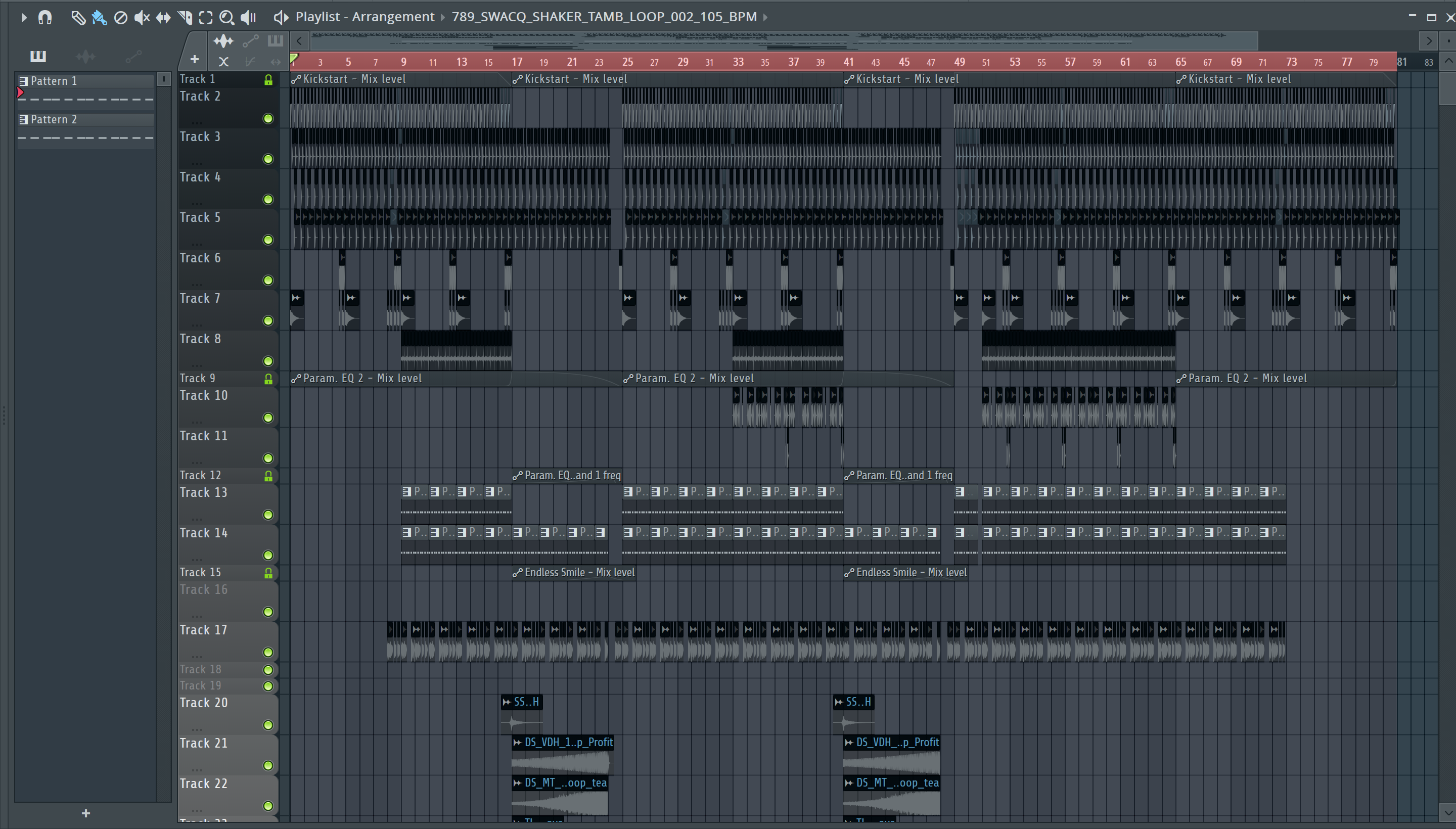The width and height of the screenshot is (1456, 829).
Task: Click the vertical track scrollbar handle
Action: click(1447, 87)
